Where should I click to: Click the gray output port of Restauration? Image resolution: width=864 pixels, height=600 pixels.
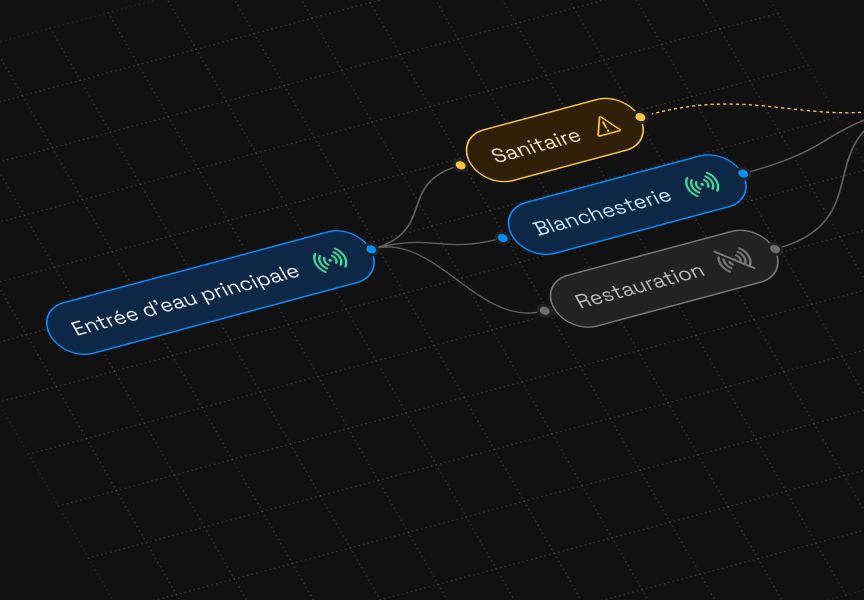[x=775, y=249]
